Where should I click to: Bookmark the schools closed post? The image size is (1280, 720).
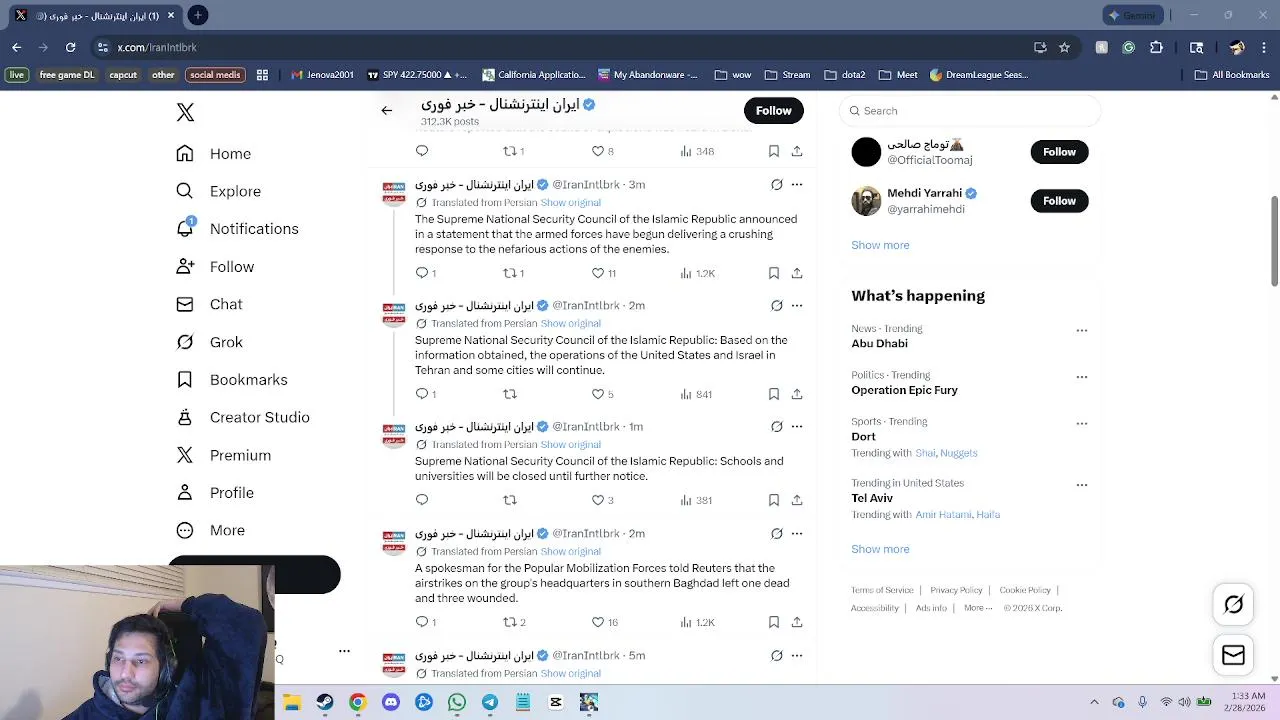[774, 500]
